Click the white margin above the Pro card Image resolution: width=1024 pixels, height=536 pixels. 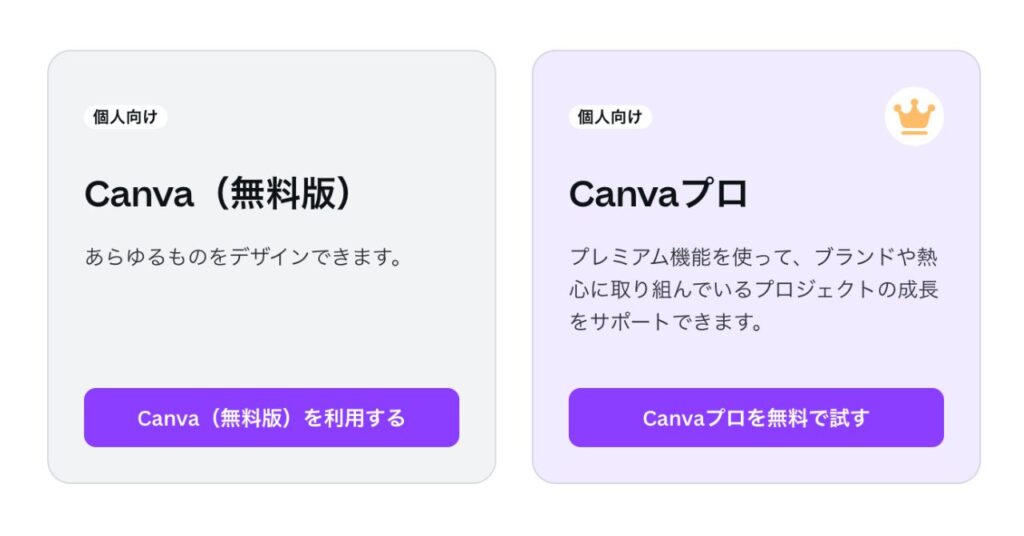click(756, 24)
